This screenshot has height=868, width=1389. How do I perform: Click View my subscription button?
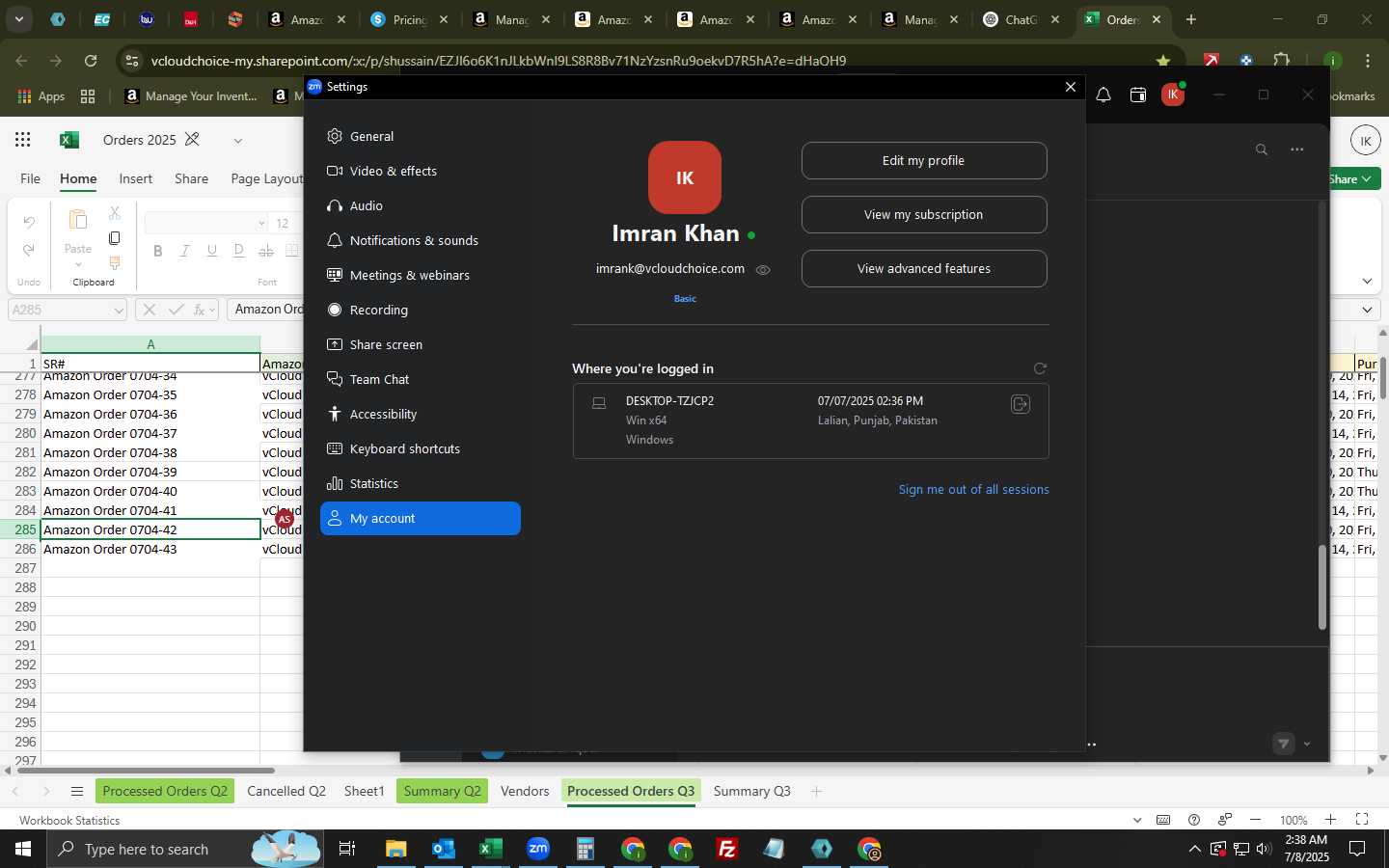[x=924, y=215]
